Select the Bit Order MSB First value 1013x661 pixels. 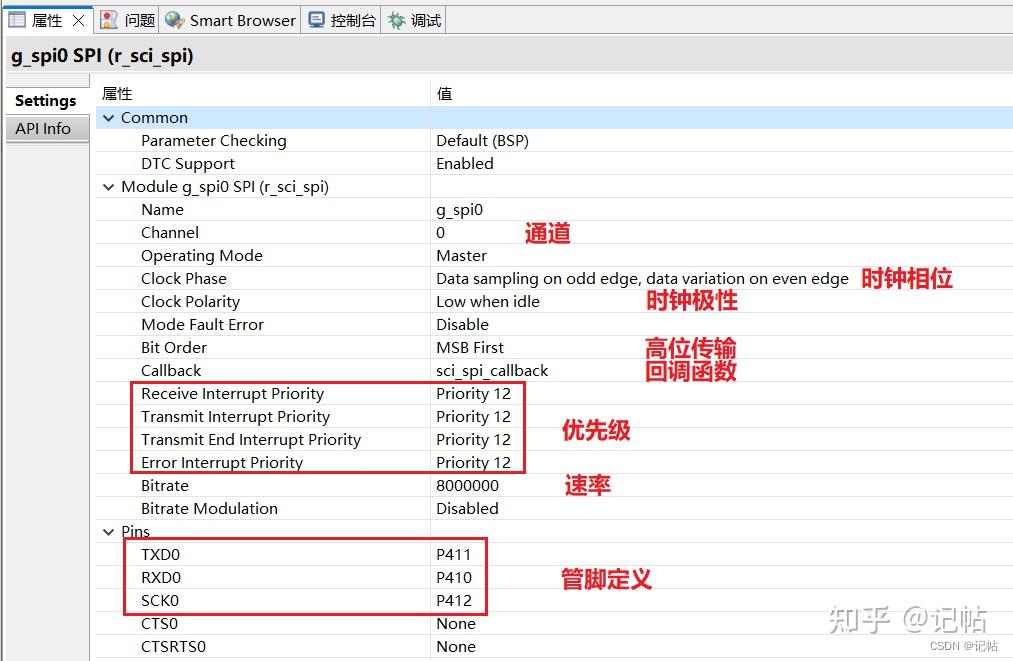470,348
